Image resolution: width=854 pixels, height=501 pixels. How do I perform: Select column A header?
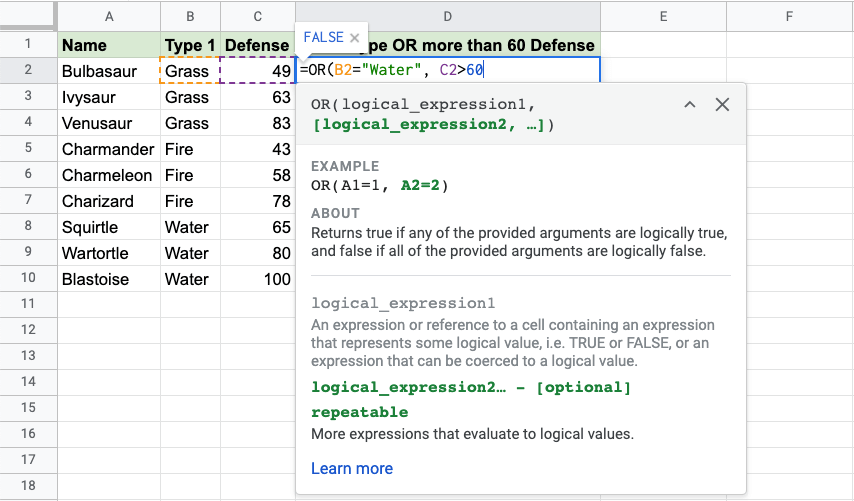(108, 15)
